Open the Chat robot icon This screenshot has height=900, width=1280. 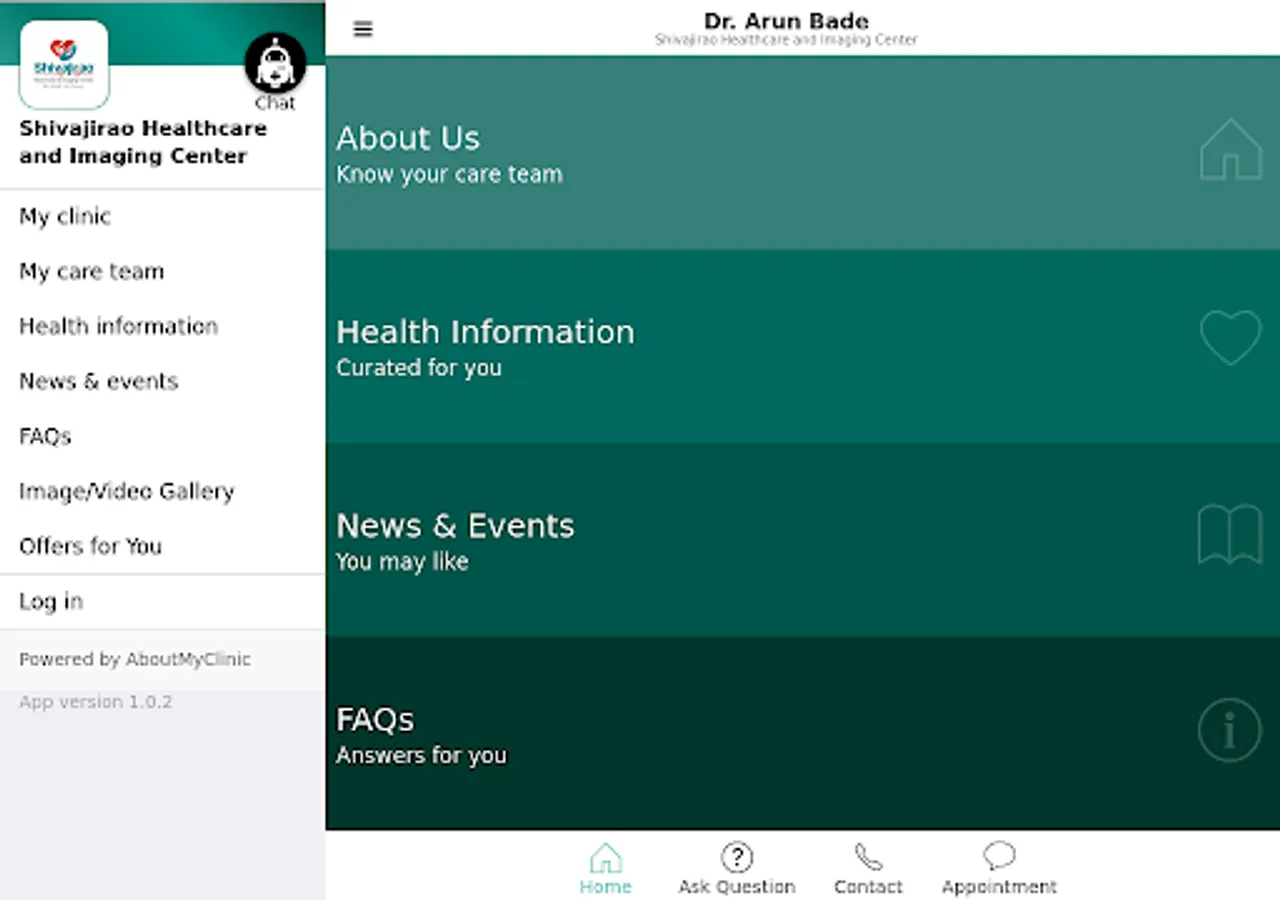tap(275, 64)
